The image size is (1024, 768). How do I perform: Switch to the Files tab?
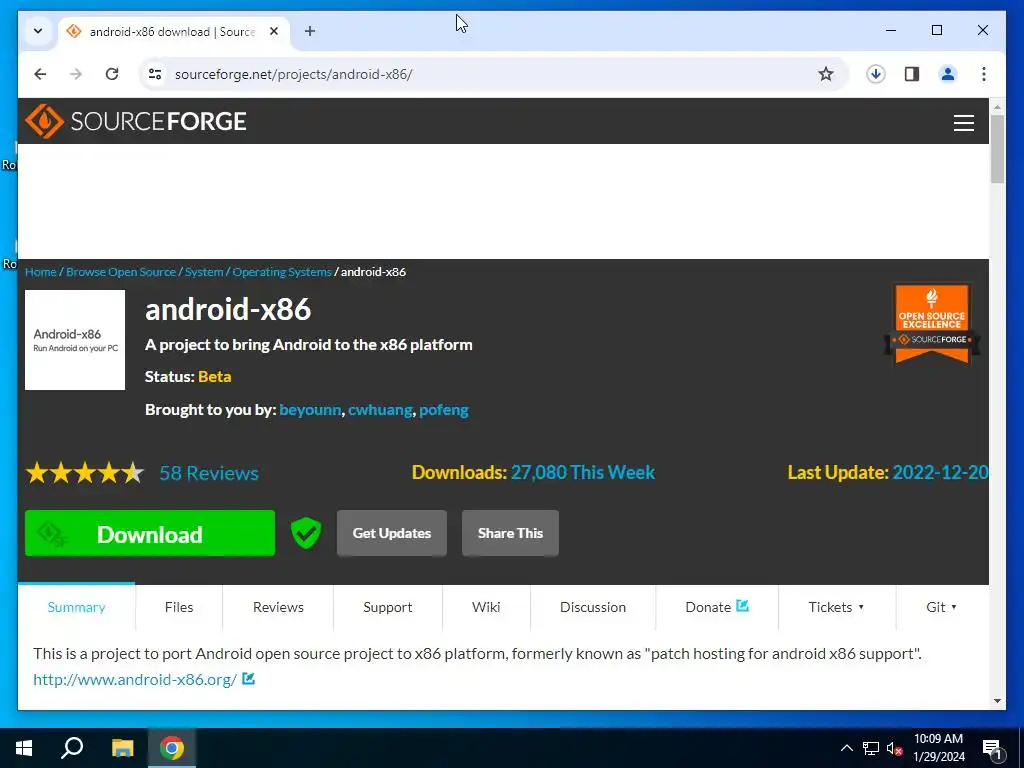pos(179,607)
